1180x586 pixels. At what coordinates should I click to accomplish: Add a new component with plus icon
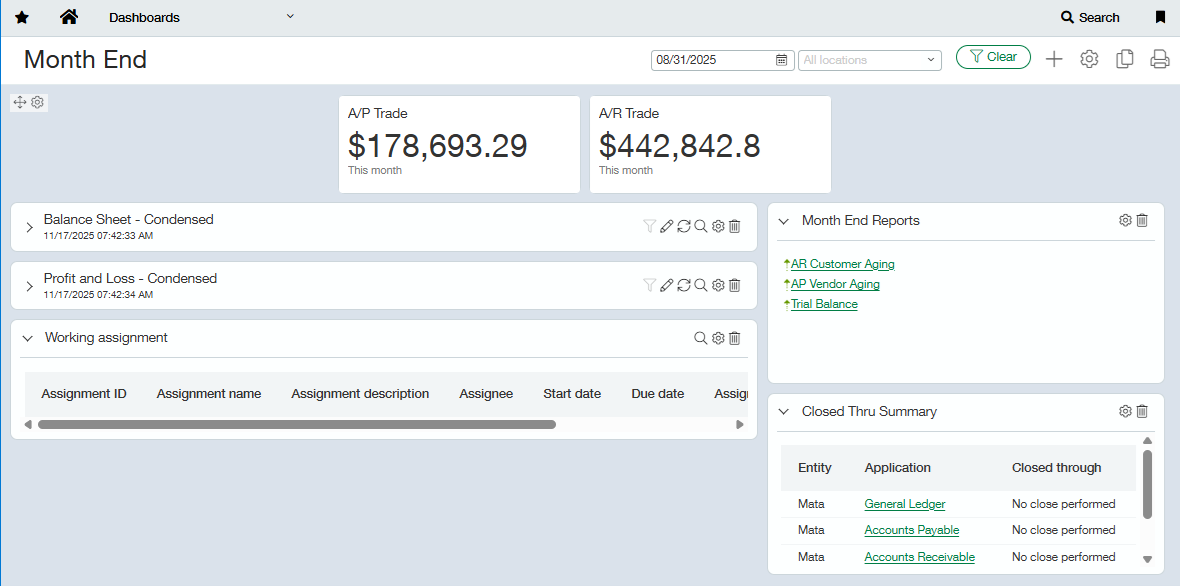point(1054,59)
